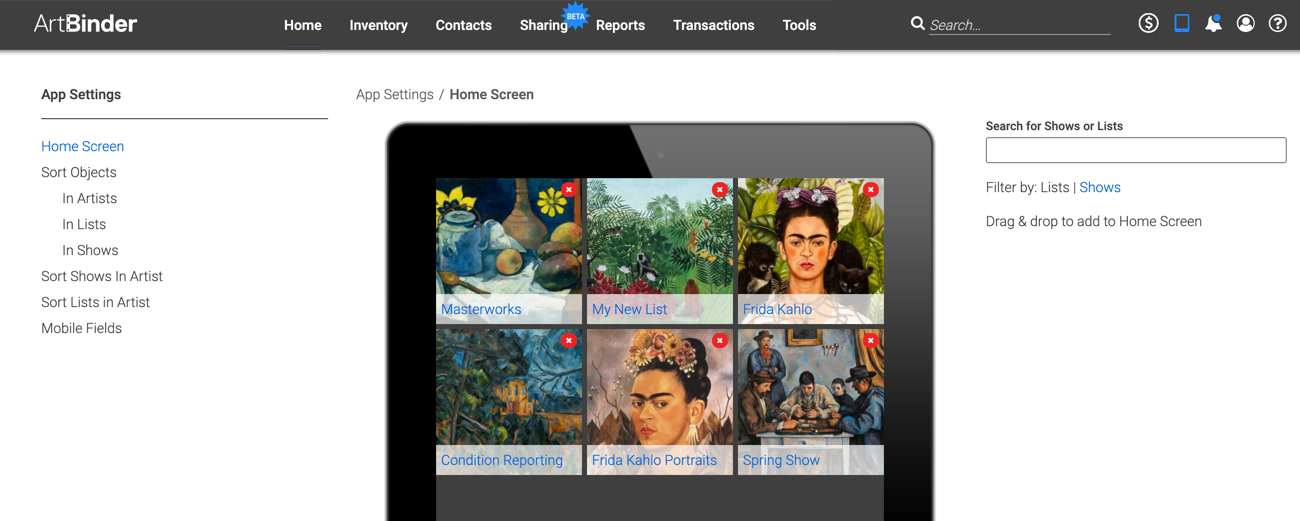Click the My New List label
1300x521 pixels.
click(x=629, y=309)
